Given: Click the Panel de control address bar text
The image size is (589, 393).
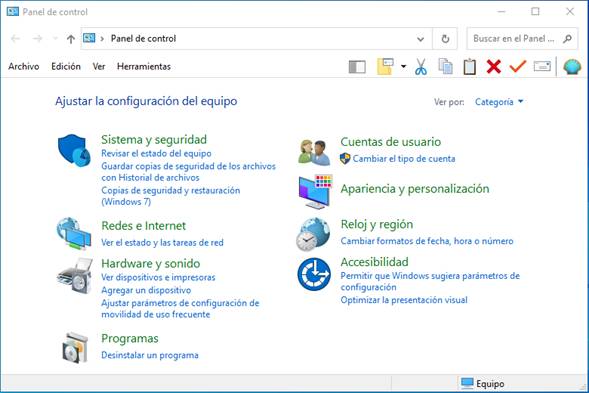Looking at the screenshot, I should (143, 39).
